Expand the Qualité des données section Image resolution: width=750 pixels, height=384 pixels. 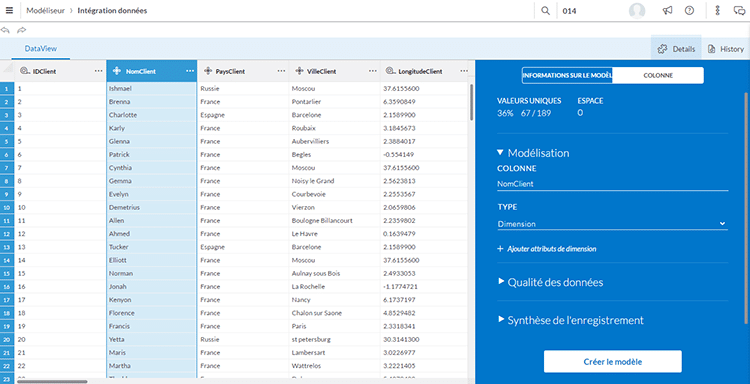(x=501, y=282)
